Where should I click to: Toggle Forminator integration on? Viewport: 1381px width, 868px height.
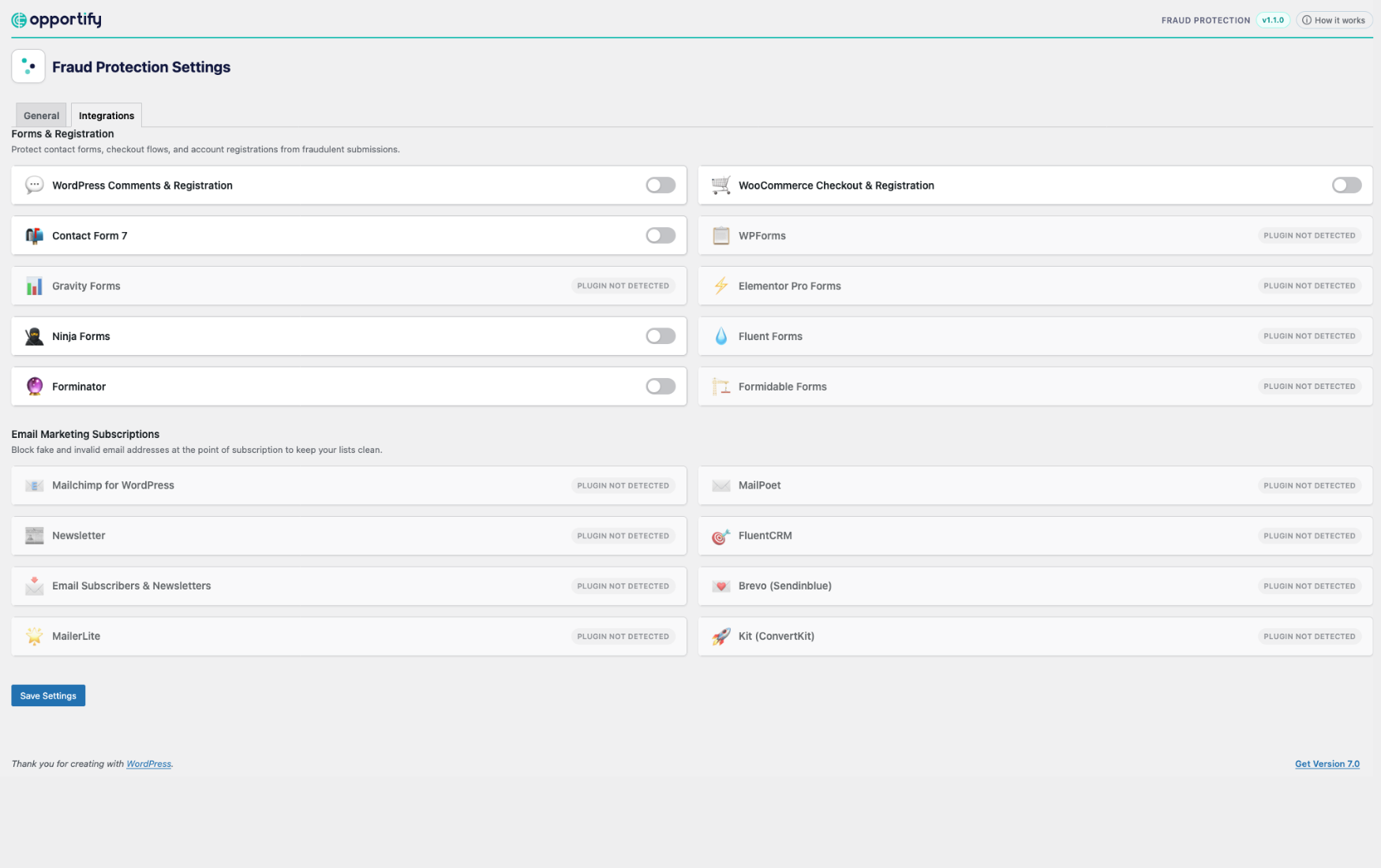tap(661, 387)
